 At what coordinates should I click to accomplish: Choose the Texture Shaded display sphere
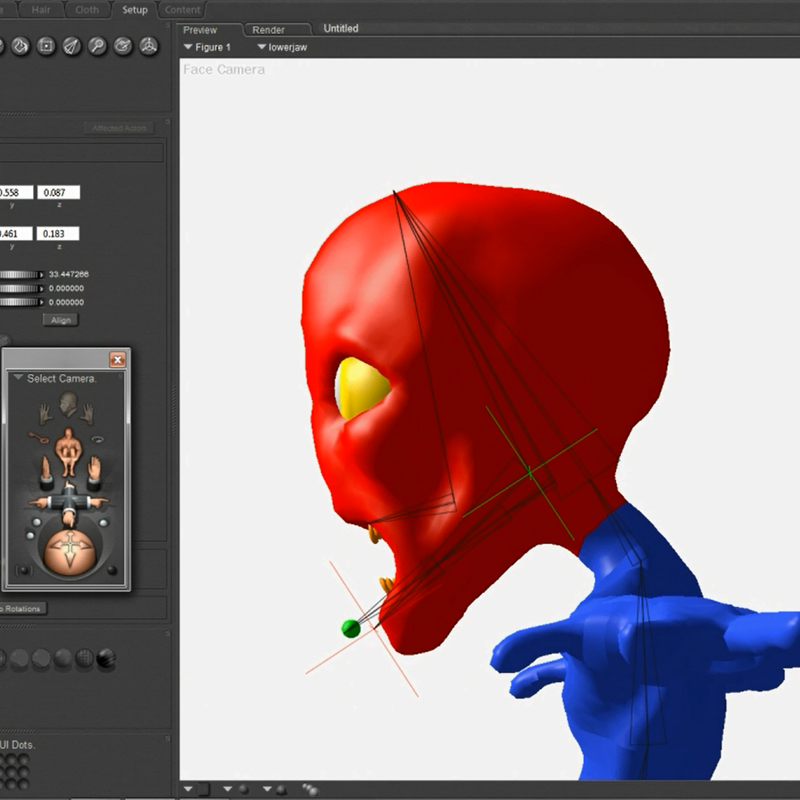[x=106, y=659]
